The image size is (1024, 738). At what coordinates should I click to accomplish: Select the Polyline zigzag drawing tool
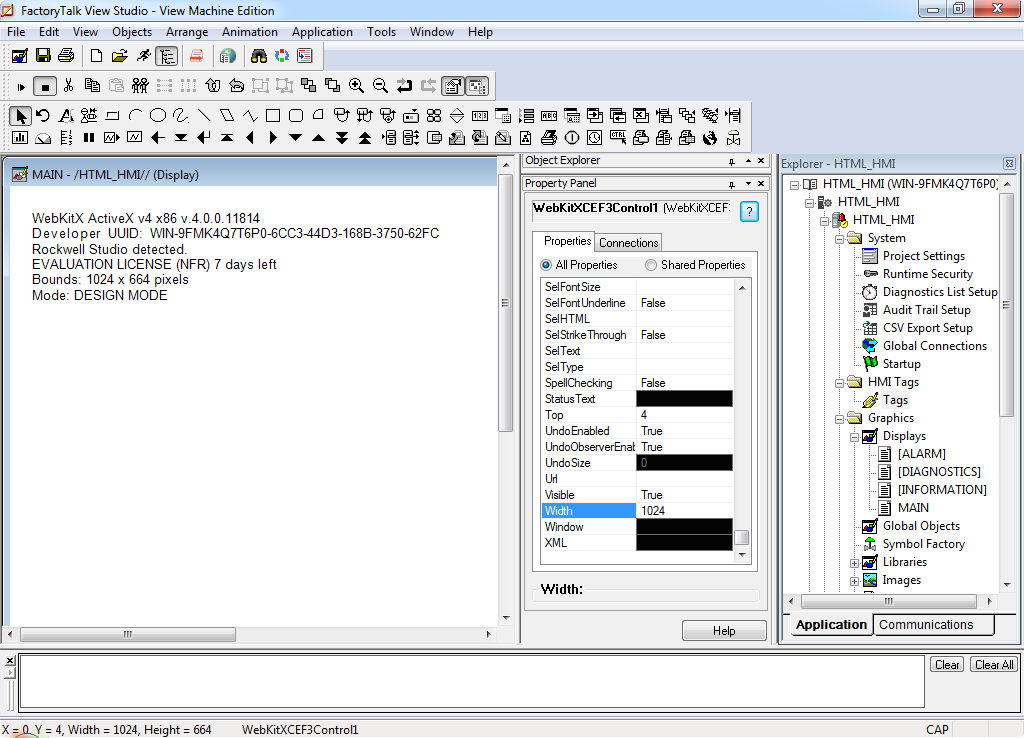(250, 116)
